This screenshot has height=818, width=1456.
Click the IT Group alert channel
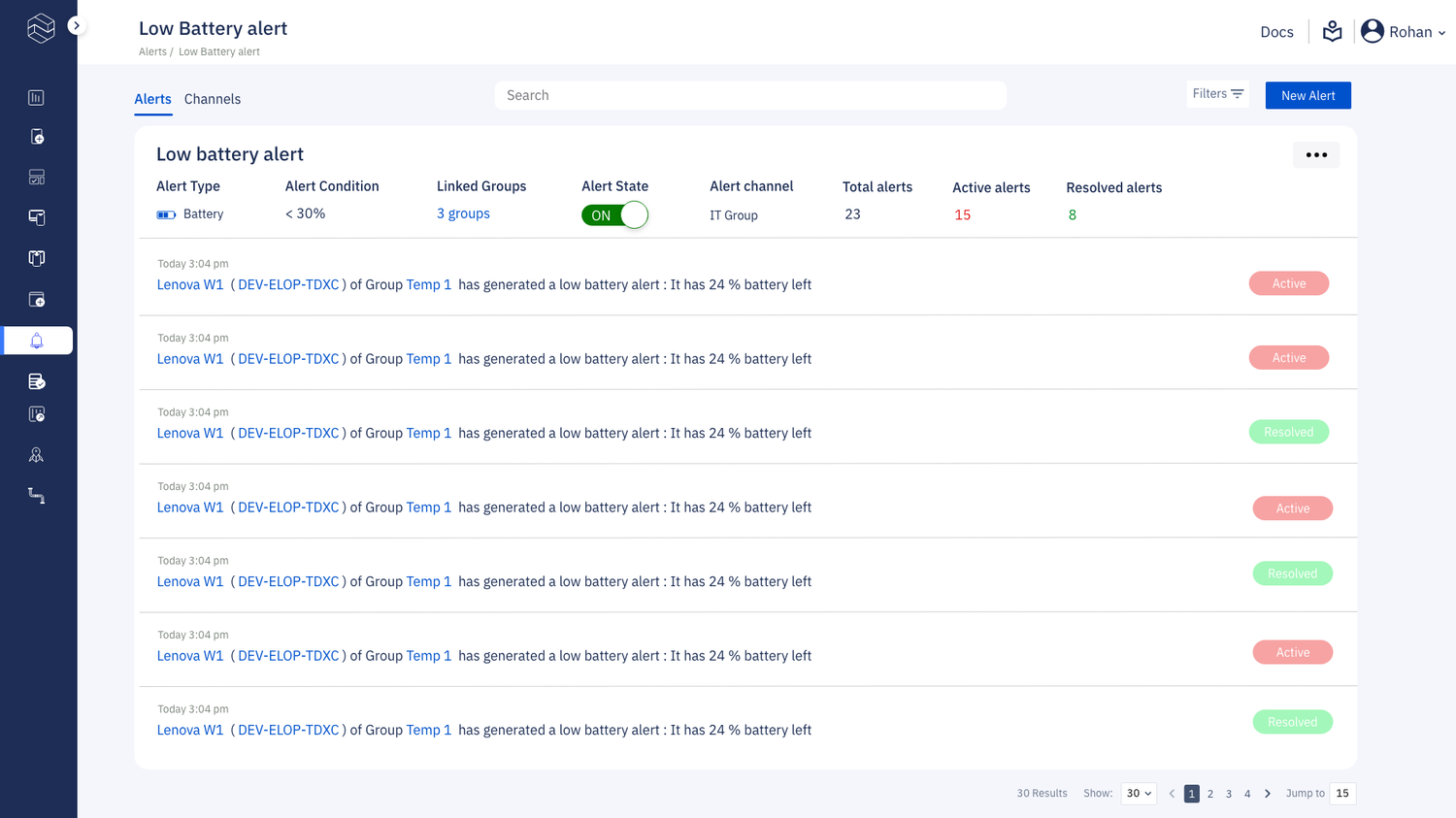pyautogui.click(x=734, y=215)
